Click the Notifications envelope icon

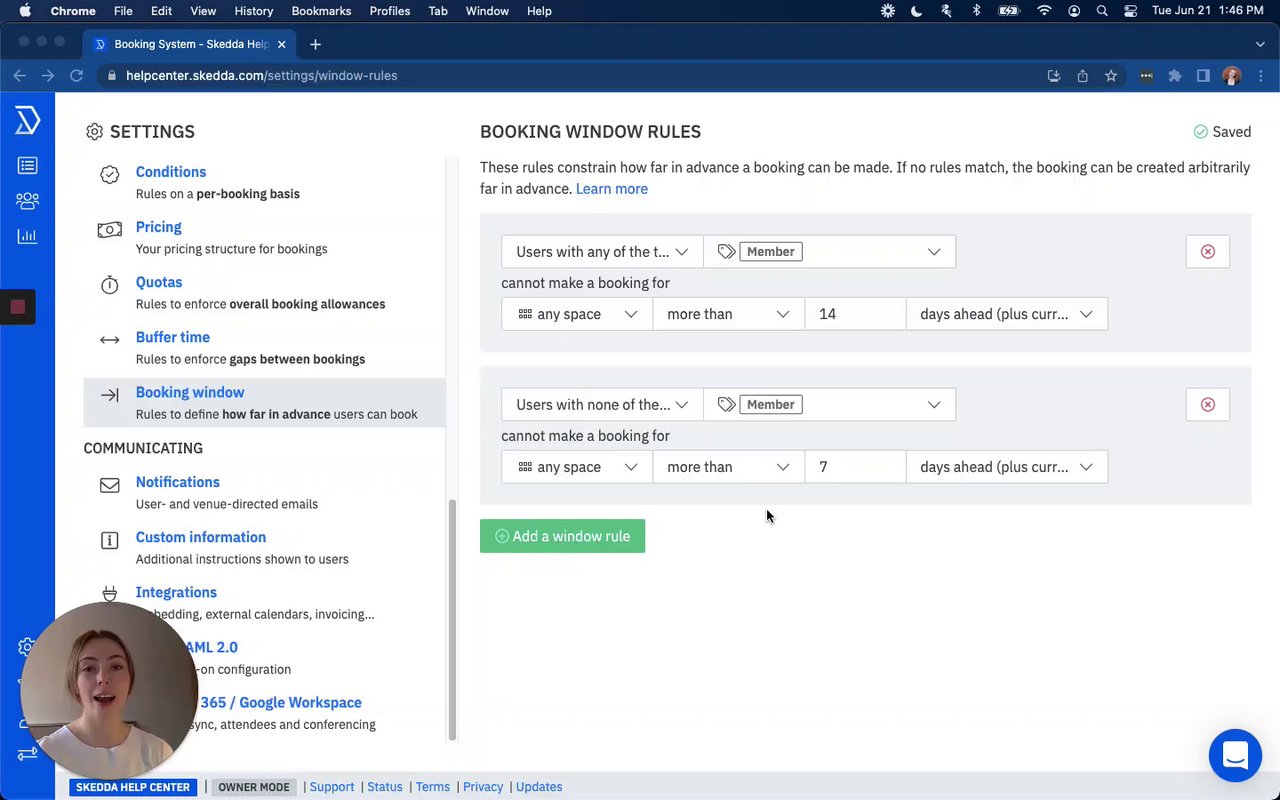110,485
